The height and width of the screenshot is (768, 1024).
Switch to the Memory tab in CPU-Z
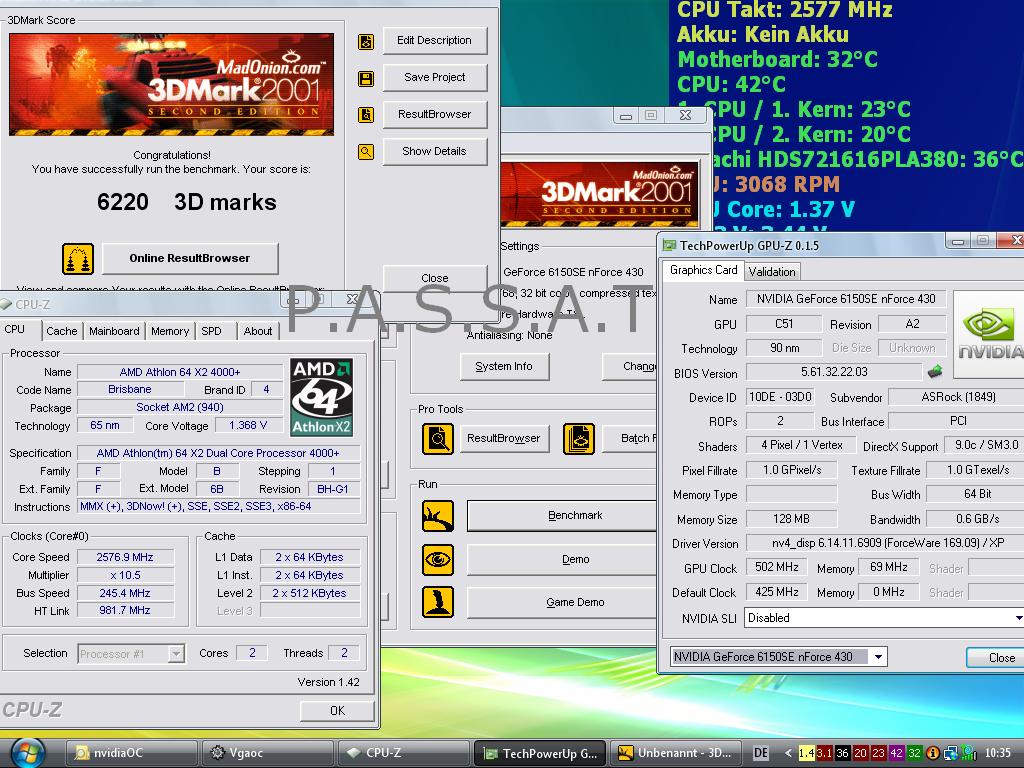[170, 331]
